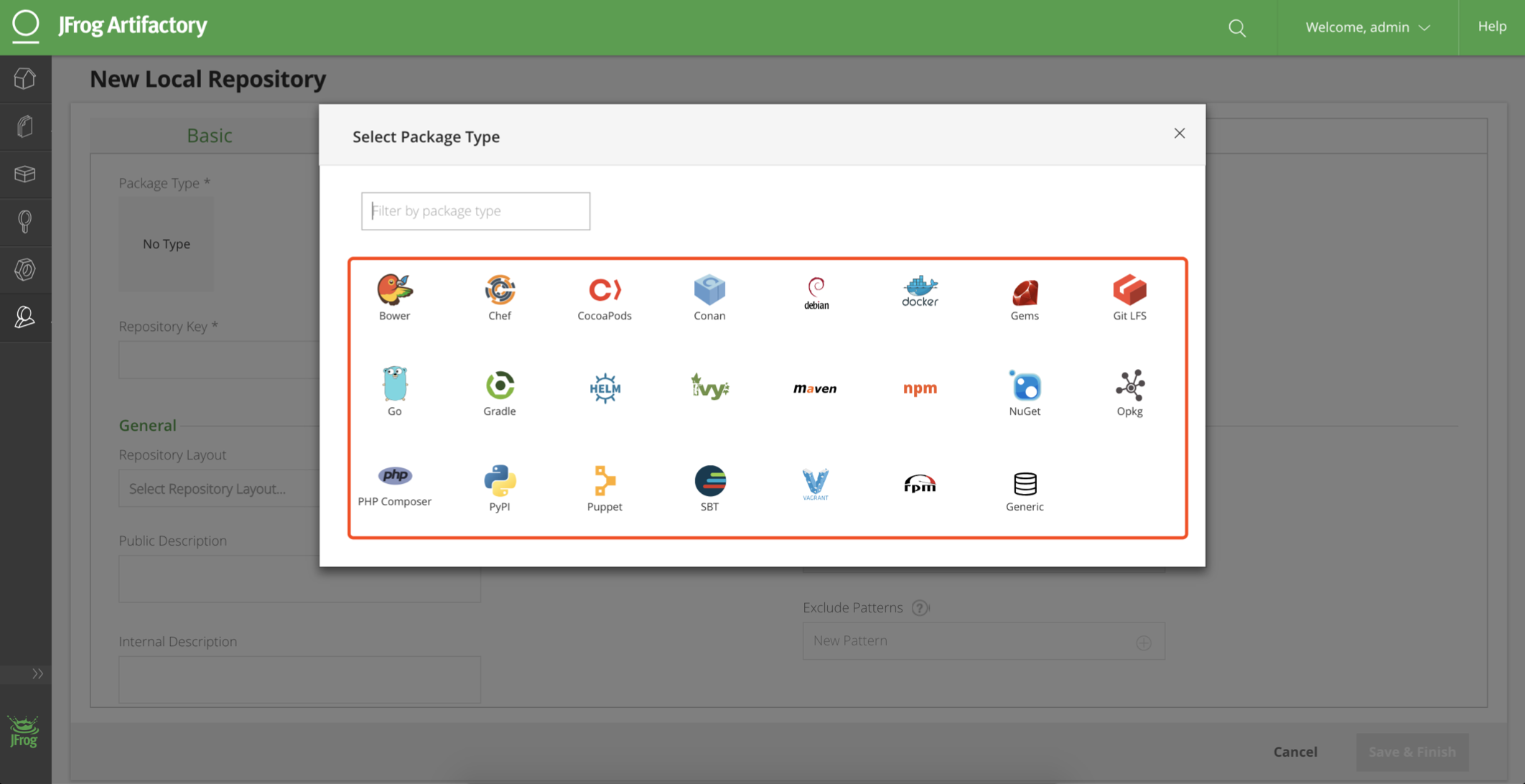Click the search icon in toolbar
Image resolution: width=1525 pixels, height=784 pixels.
[x=1239, y=26]
